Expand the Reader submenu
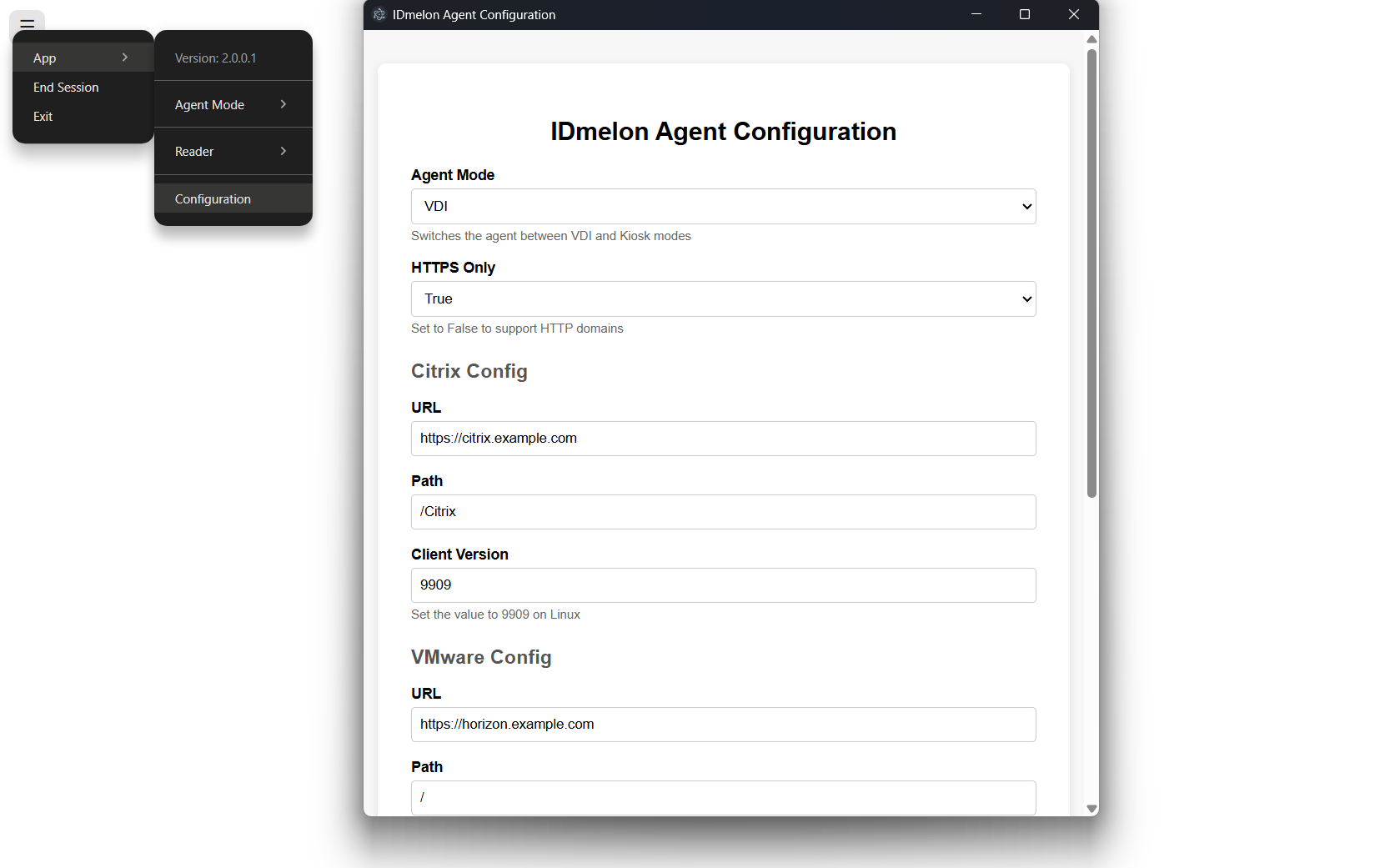 point(233,151)
